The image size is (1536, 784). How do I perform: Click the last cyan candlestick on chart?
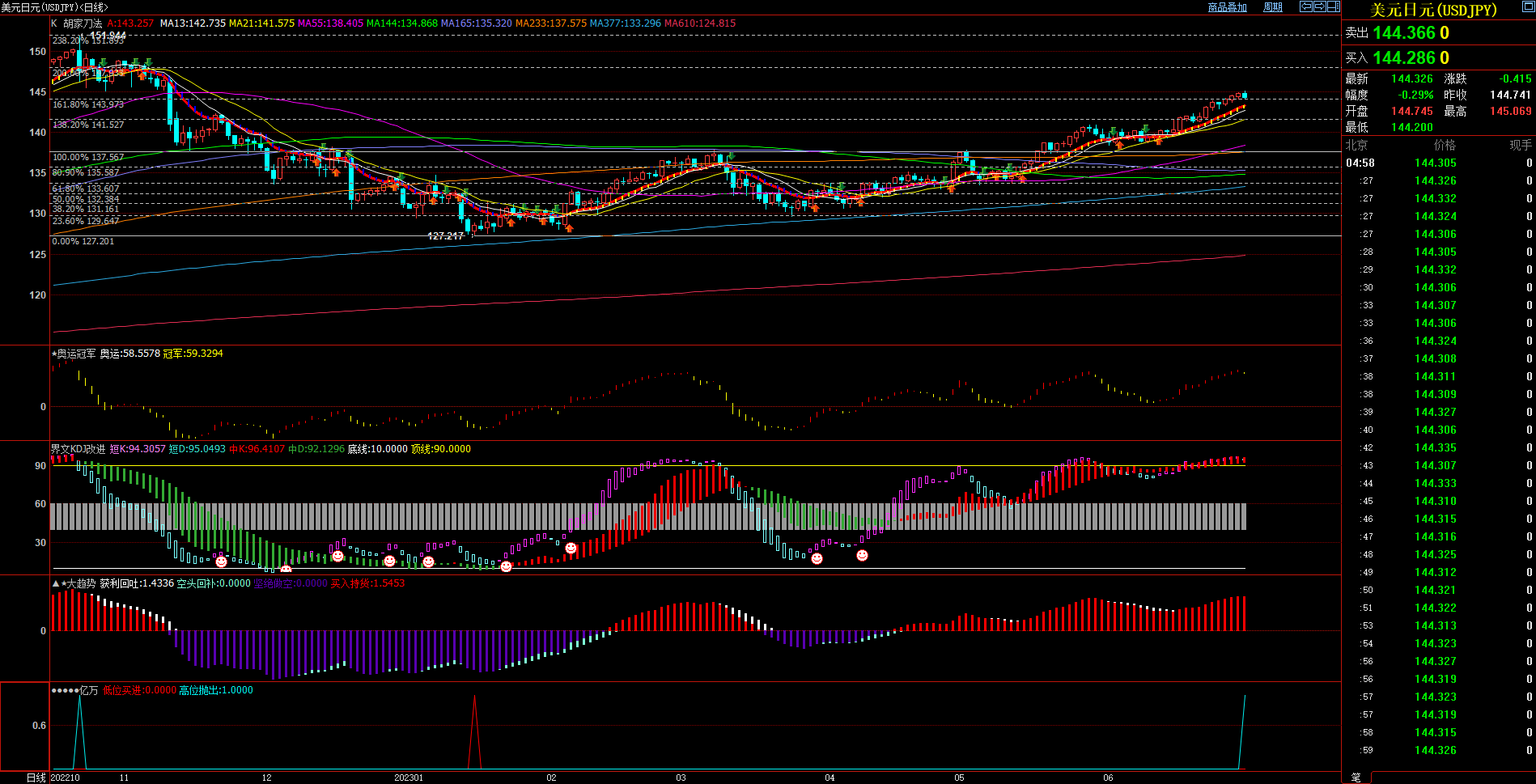(1245, 95)
